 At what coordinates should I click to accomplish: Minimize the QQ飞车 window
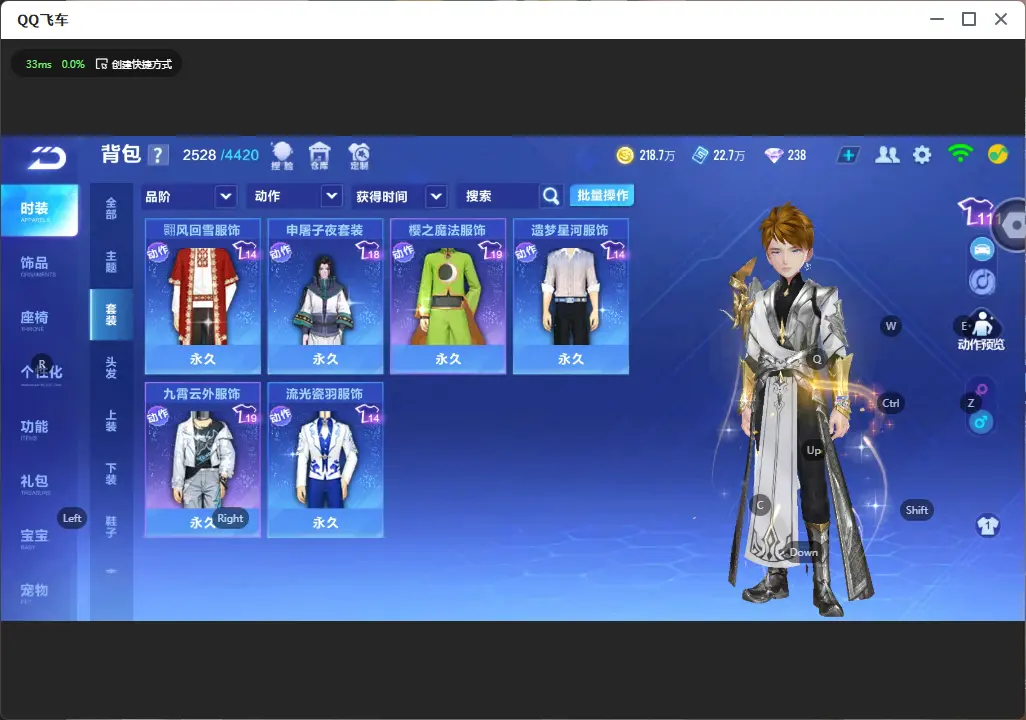coord(937,19)
